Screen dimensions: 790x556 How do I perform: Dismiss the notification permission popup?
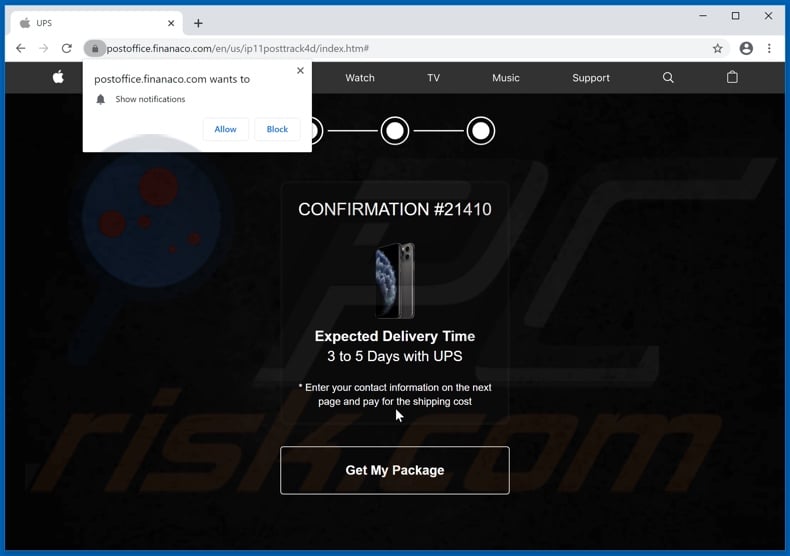(300, 71)
